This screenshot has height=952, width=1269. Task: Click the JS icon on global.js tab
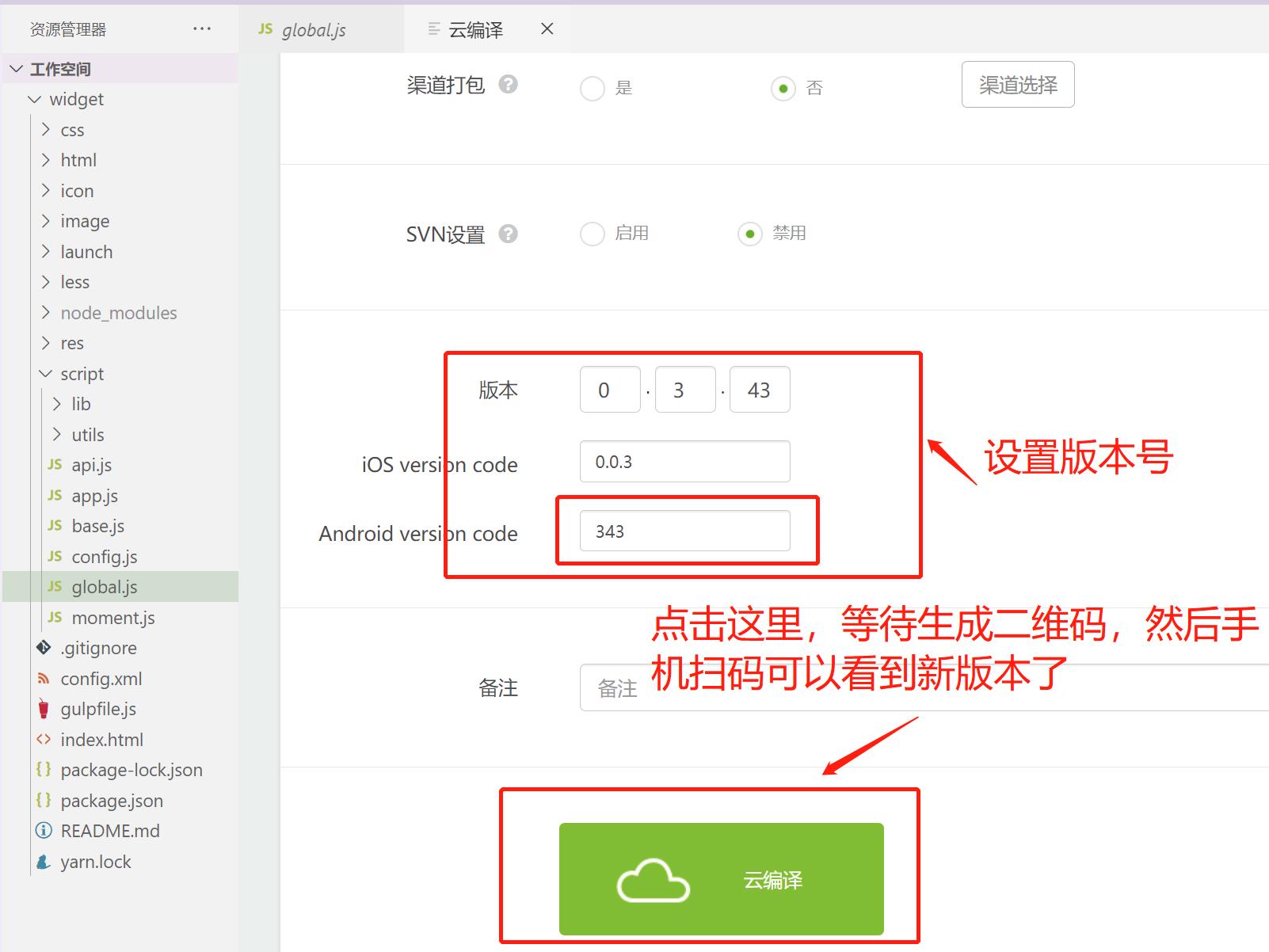click(x=265, y=29)
